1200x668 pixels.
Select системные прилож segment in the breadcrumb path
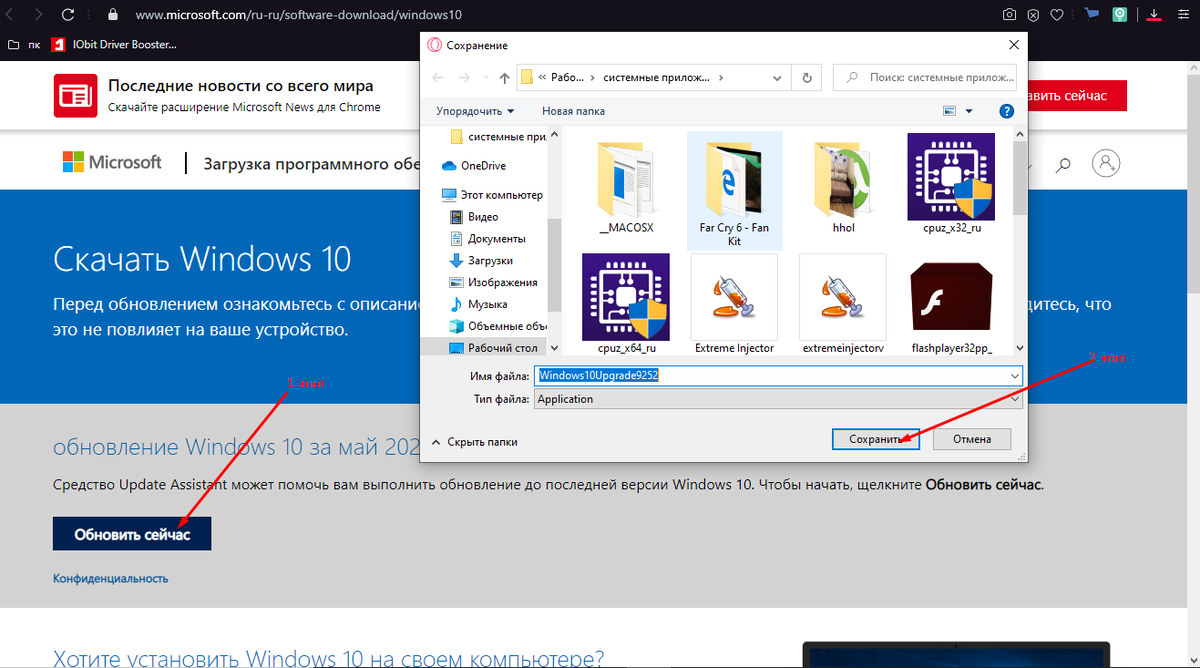click(657, 77)
